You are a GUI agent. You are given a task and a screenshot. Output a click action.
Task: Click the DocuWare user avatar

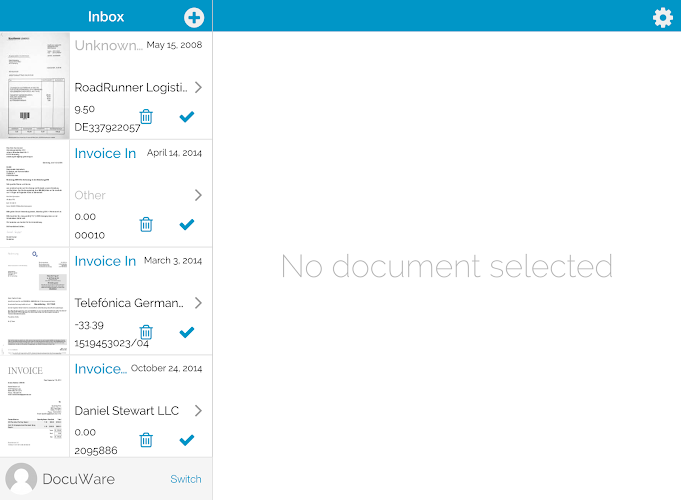click(21, 479)
